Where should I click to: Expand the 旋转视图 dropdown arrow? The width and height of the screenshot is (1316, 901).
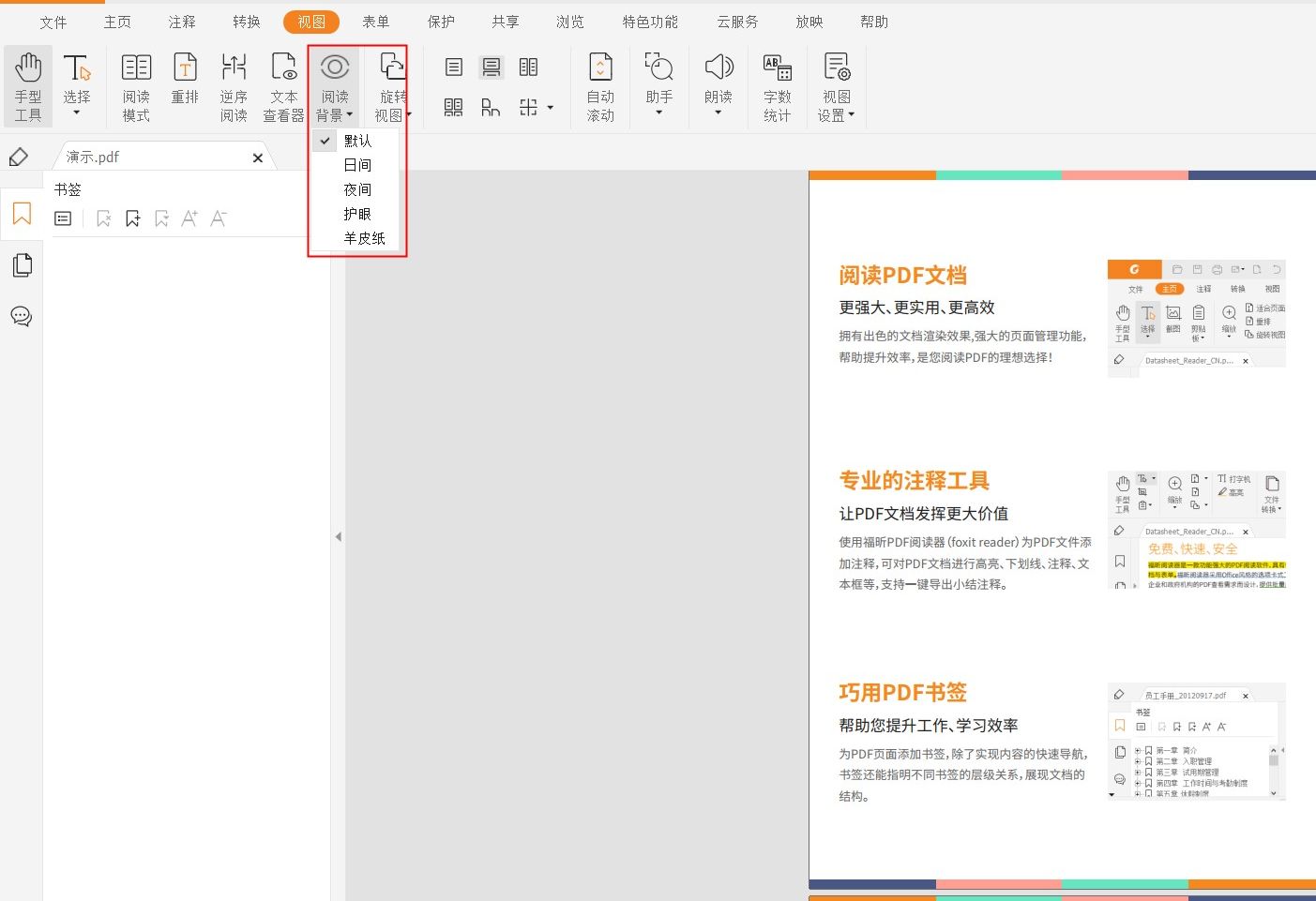click(409, 115)
